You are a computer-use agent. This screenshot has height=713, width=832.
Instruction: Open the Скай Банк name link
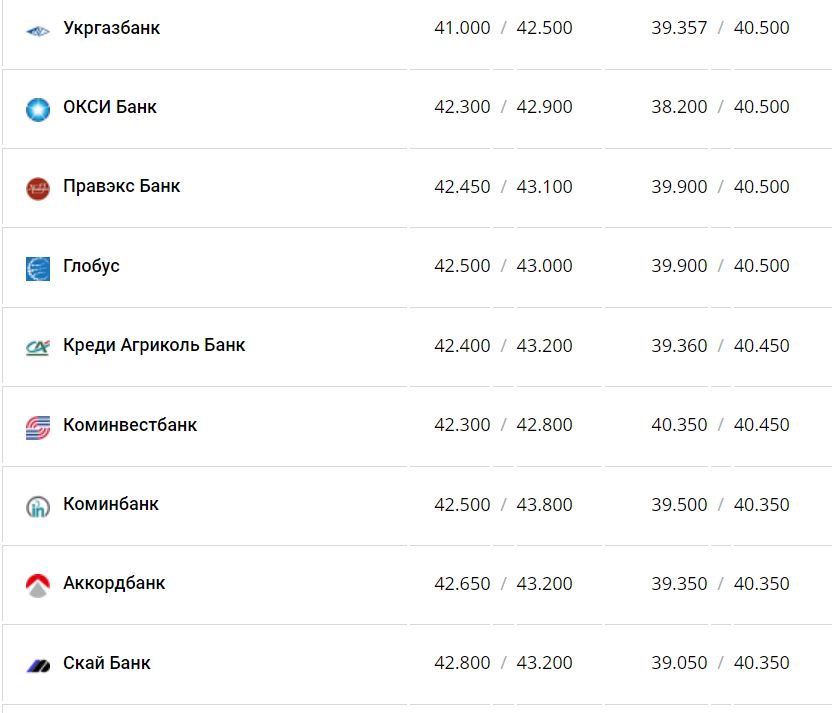tap(106, 663)
